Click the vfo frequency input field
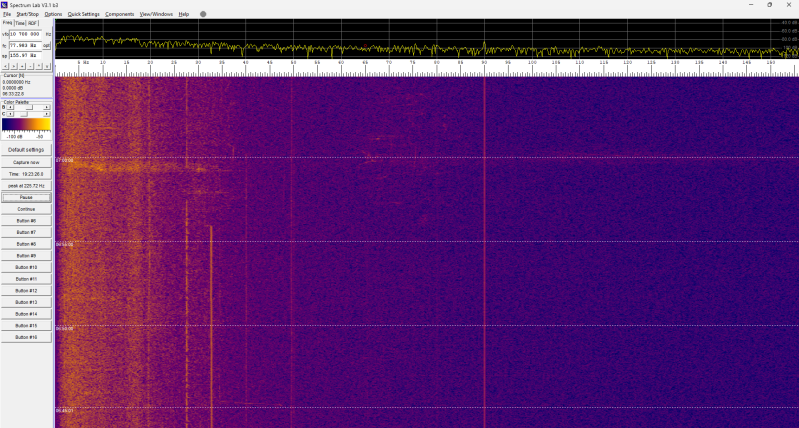The width and height of the screenshot is (799, 428). 25,34
